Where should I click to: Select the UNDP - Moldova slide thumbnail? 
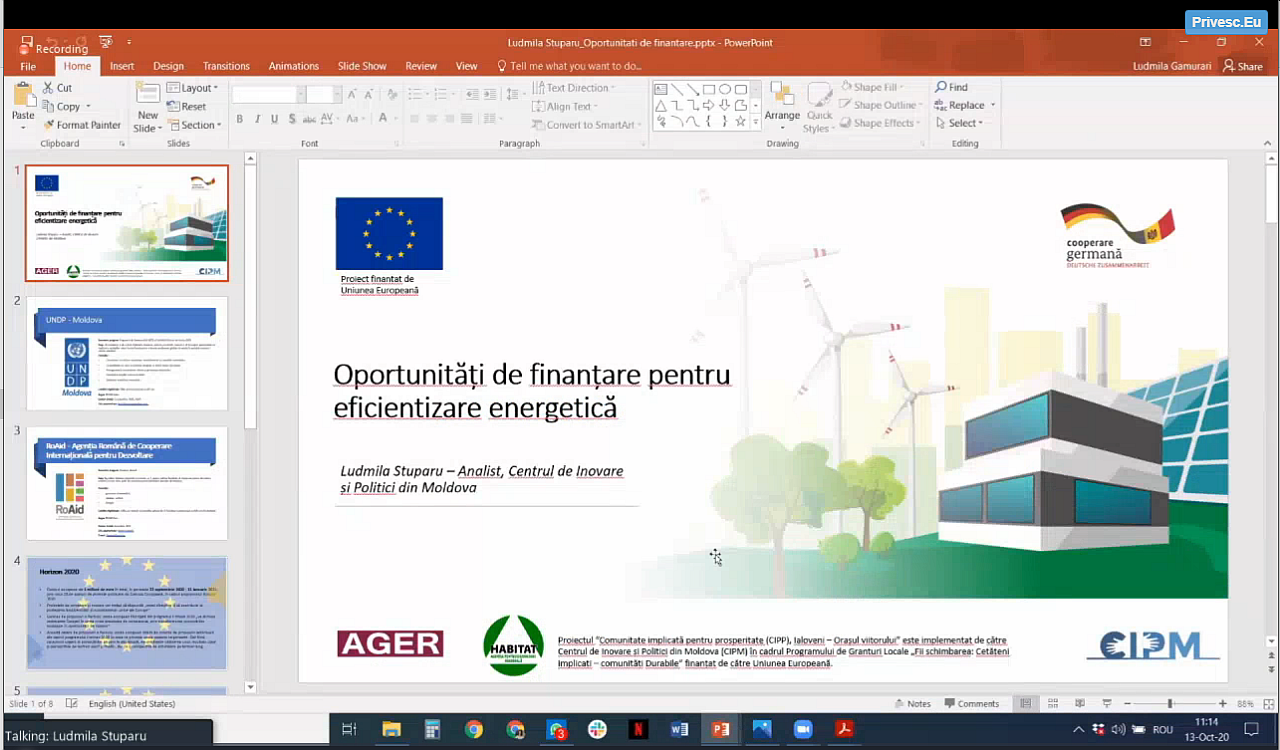pyautogui.click(x=127, y=353)
